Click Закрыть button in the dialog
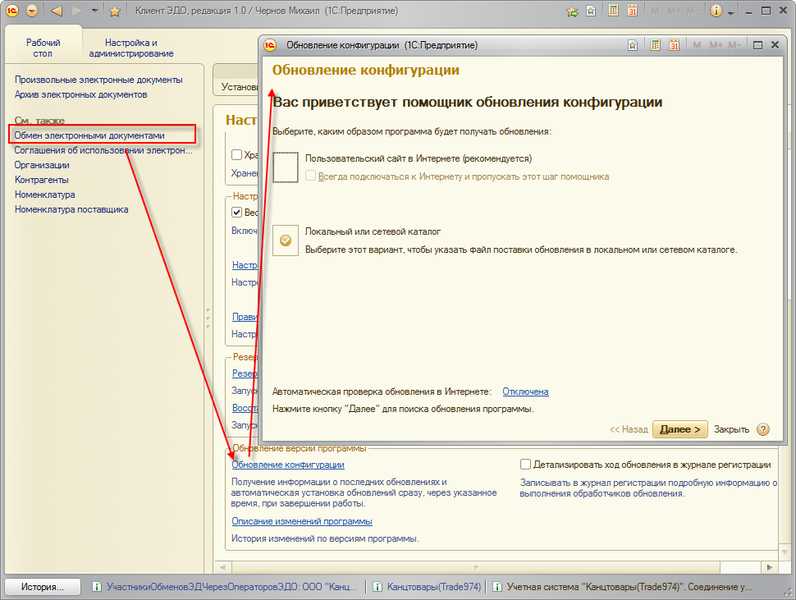796x600 pixels. [731, 429]
